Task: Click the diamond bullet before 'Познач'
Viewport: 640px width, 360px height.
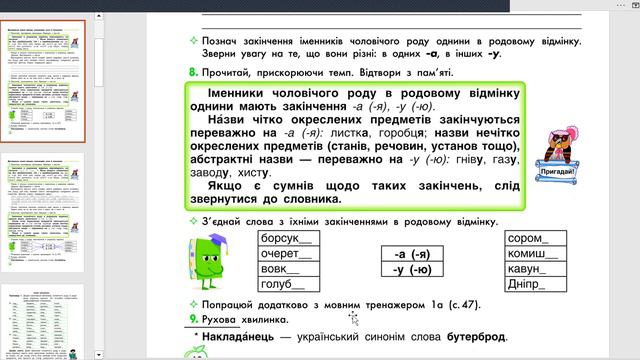Action: click(x=194, y=40)
